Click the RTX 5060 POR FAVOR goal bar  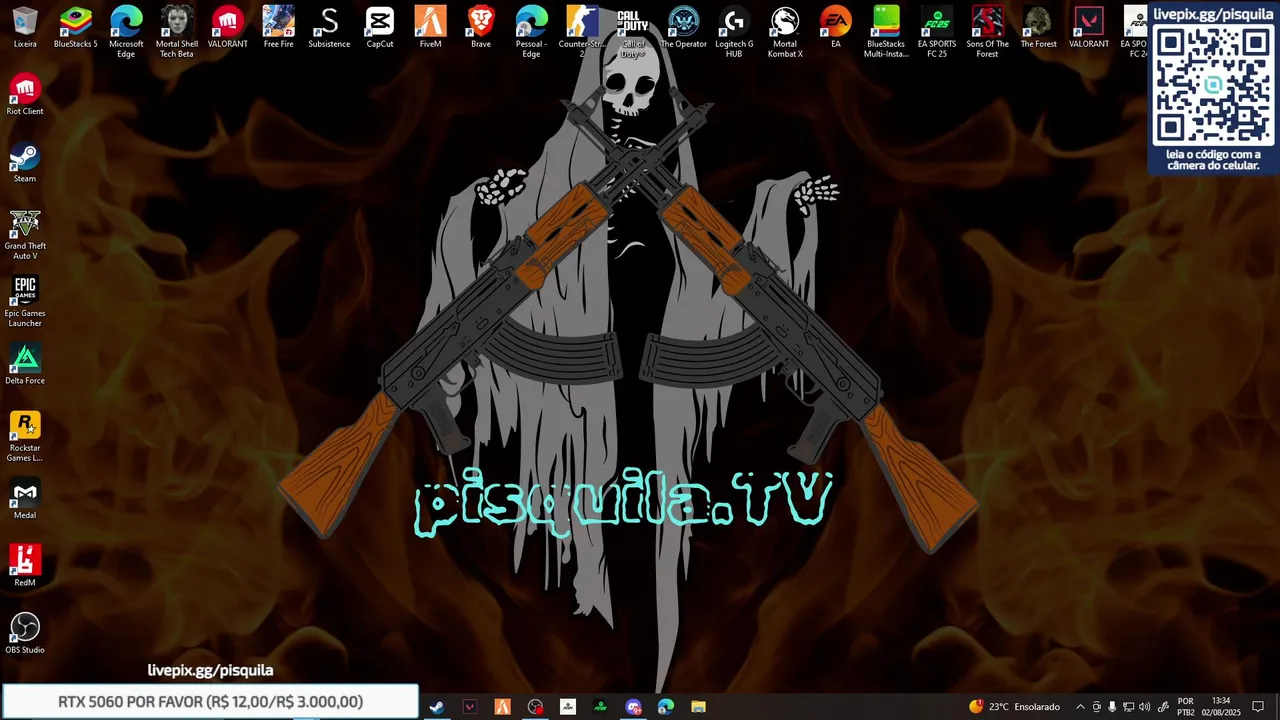210,702
